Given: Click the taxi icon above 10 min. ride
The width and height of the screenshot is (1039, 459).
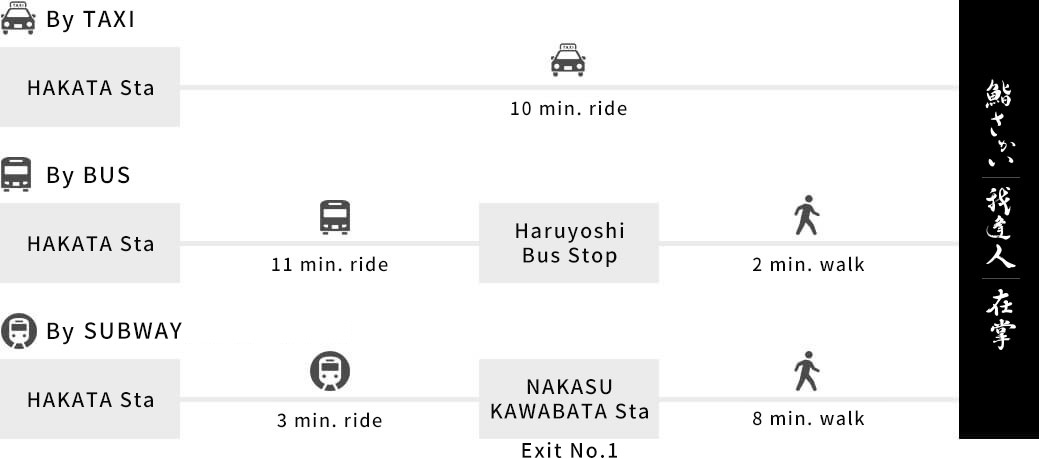Looking at the screenshot, I should point(568,60).
